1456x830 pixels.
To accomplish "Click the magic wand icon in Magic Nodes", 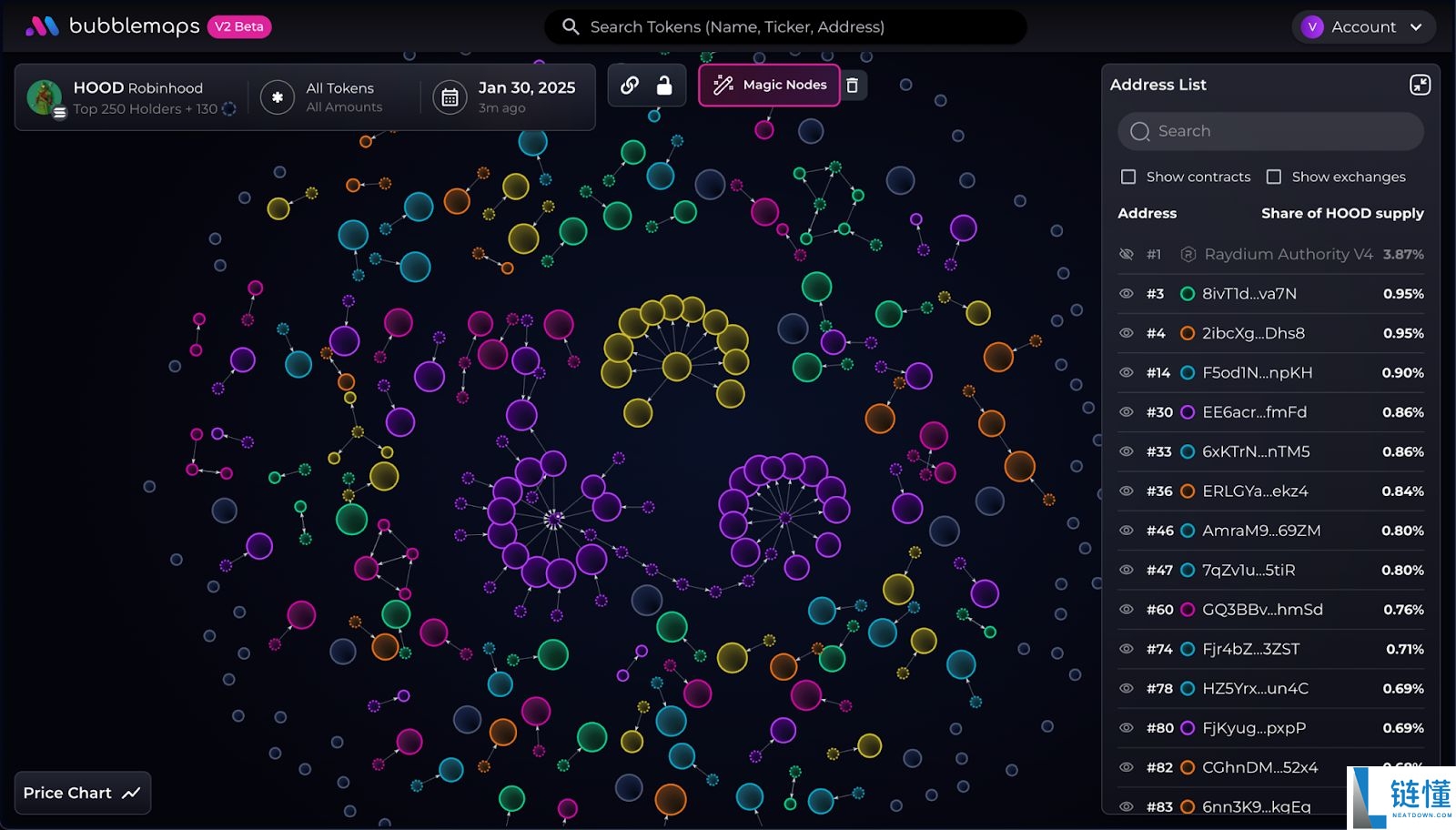I will click(723, 85).
